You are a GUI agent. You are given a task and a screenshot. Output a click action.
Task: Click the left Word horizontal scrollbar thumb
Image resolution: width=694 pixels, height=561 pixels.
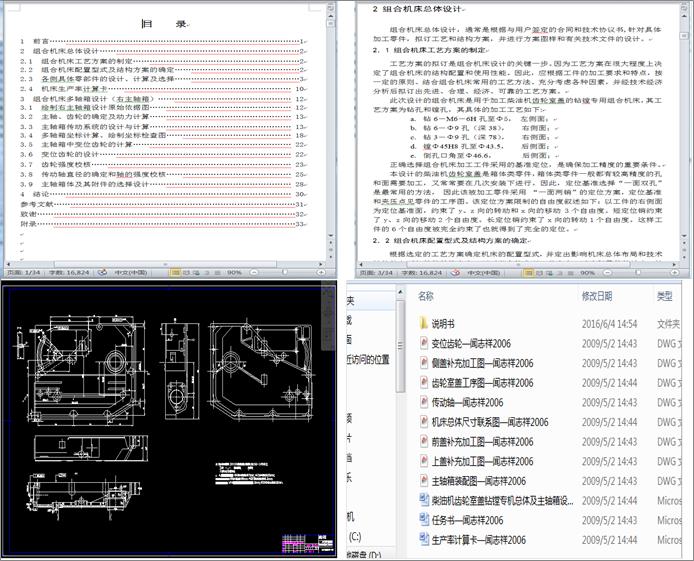click(165, 265)
